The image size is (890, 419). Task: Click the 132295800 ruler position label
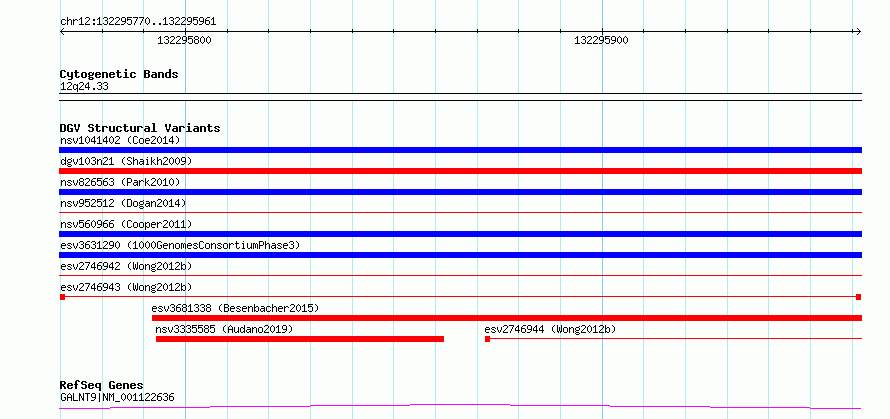(x=184, y=41)
